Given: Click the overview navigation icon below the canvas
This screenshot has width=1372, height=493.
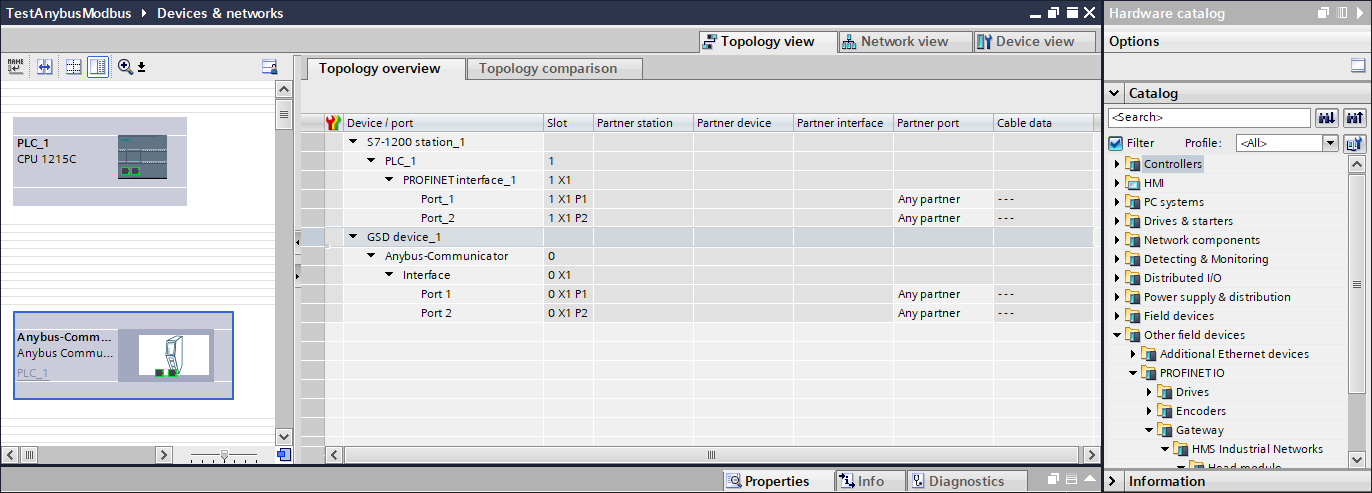Looking at the screenshot, I should tap(283, 455).
